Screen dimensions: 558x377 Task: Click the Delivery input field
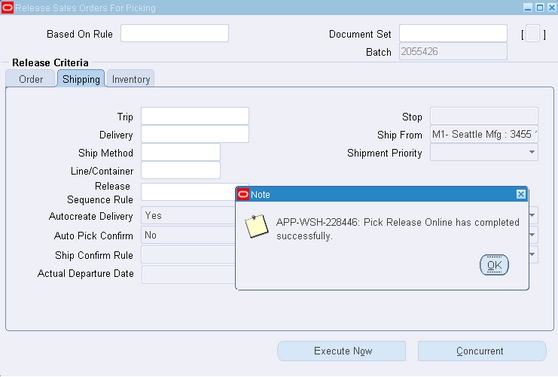point(195,134)
